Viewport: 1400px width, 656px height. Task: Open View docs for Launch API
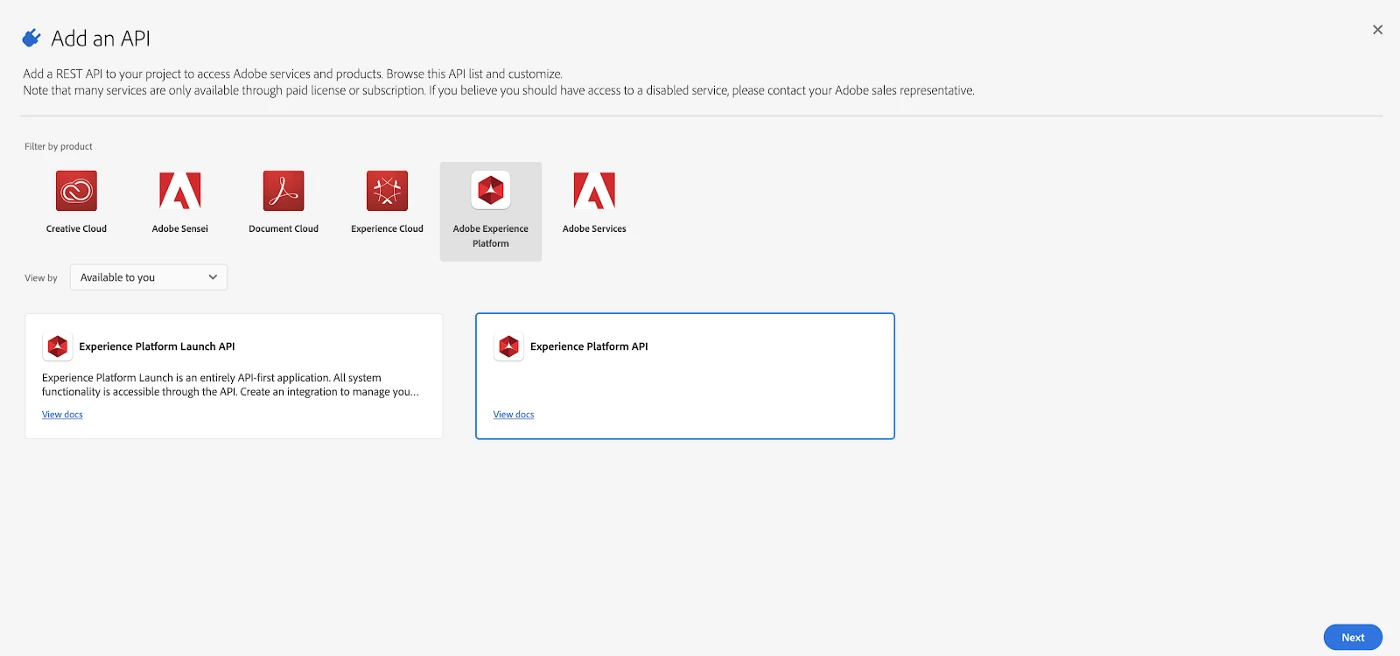tap(62, 414)
